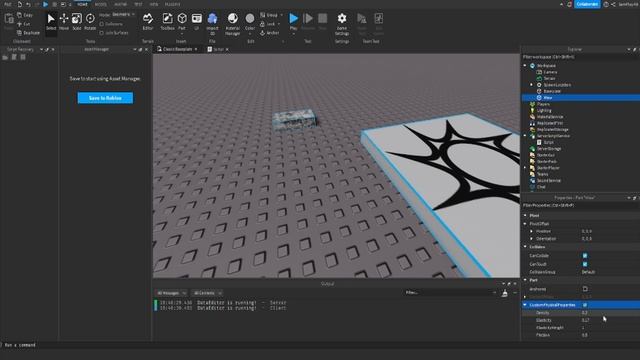This screenshot has width=640, height=360.
Task: Open Game Settings
Action: point(342,24)
